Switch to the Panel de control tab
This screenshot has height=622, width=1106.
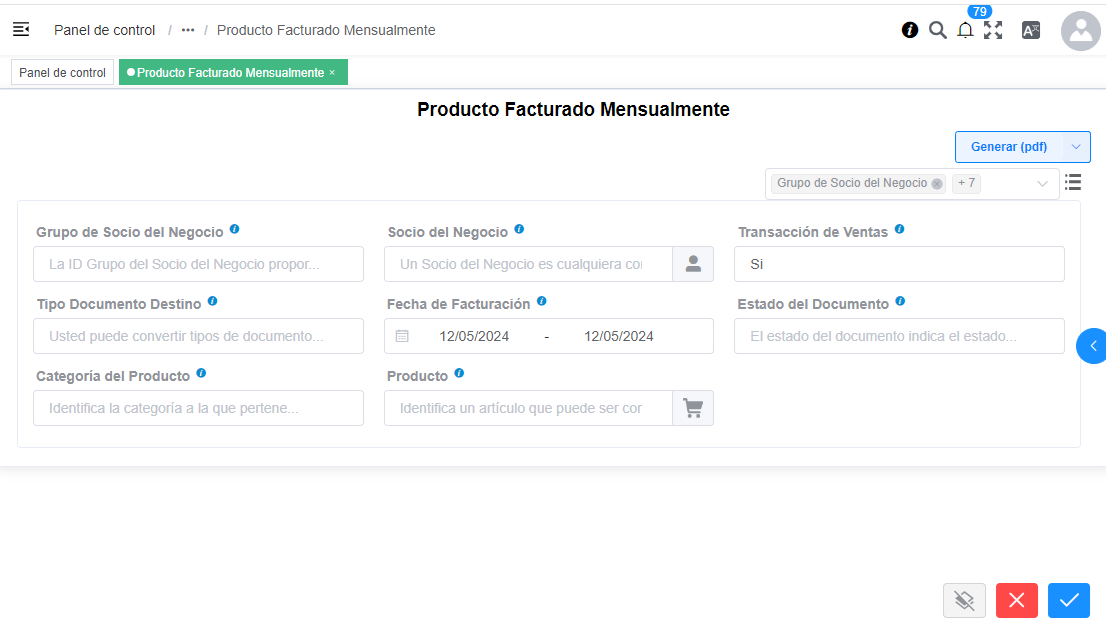click(62, 71)
